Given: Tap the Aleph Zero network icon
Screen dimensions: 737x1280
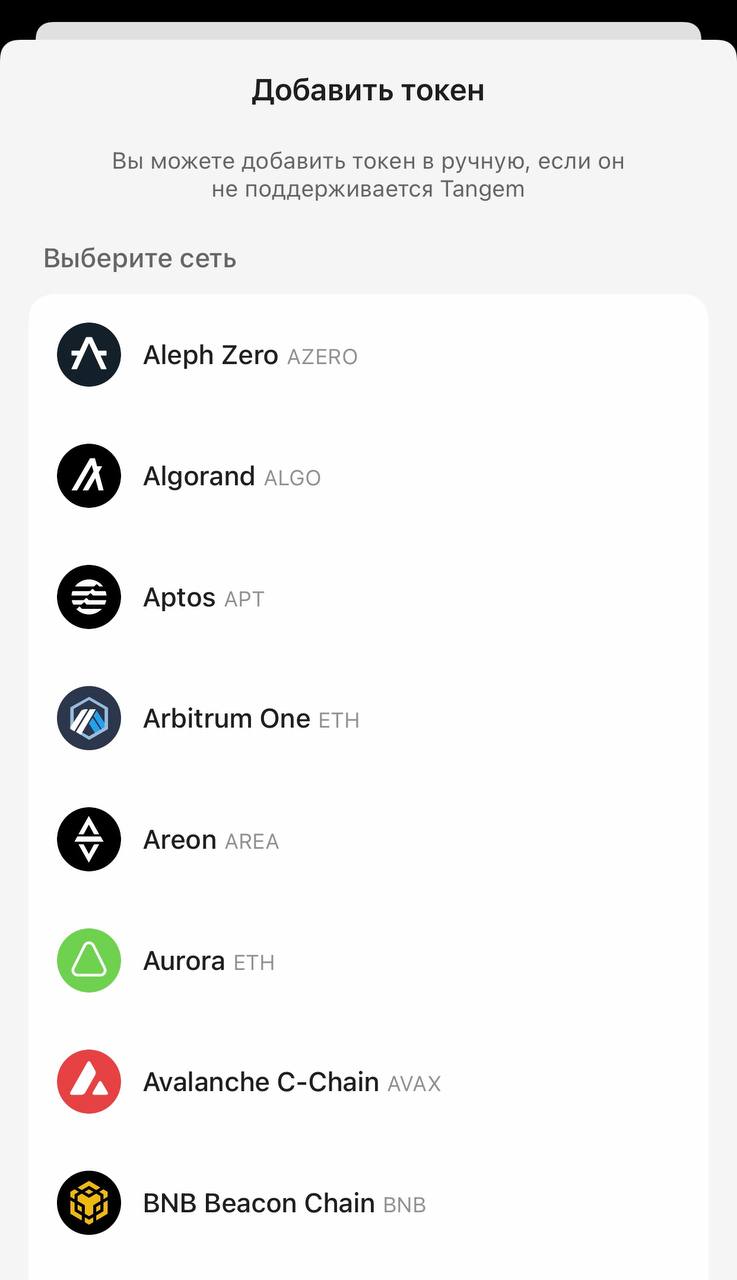Looking at the screenshot, I should pos(89,355).
